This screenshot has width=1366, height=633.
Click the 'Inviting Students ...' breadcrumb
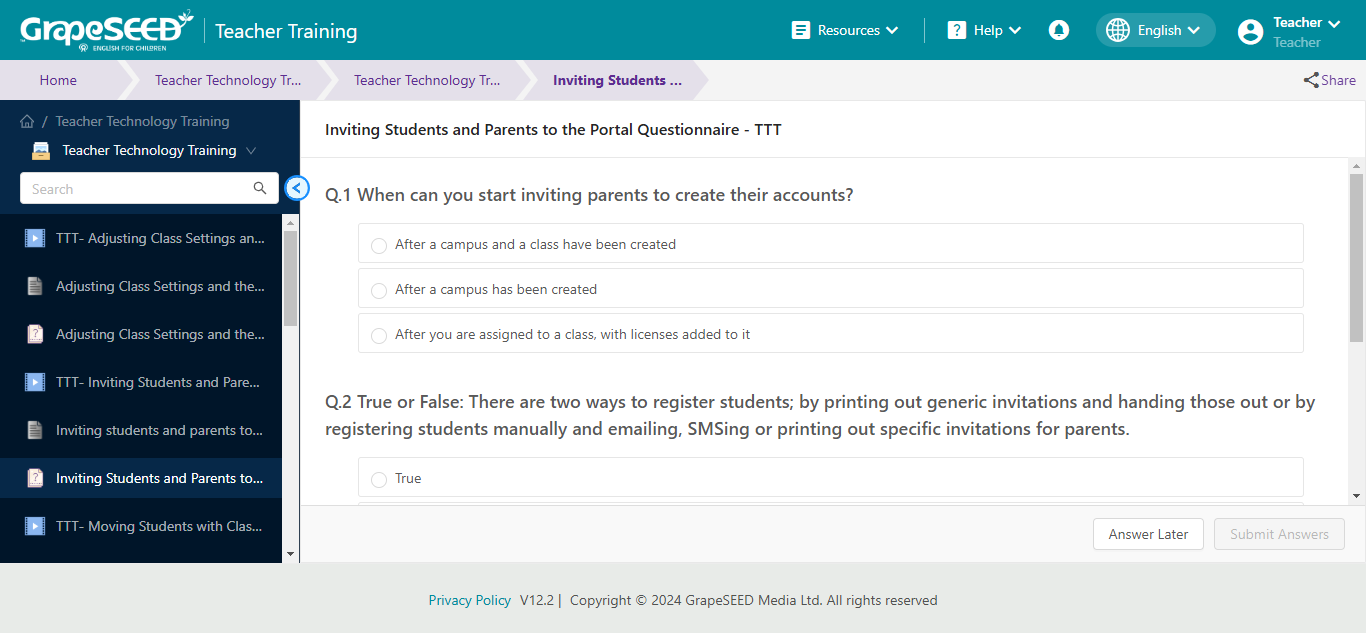pos(617,80)
